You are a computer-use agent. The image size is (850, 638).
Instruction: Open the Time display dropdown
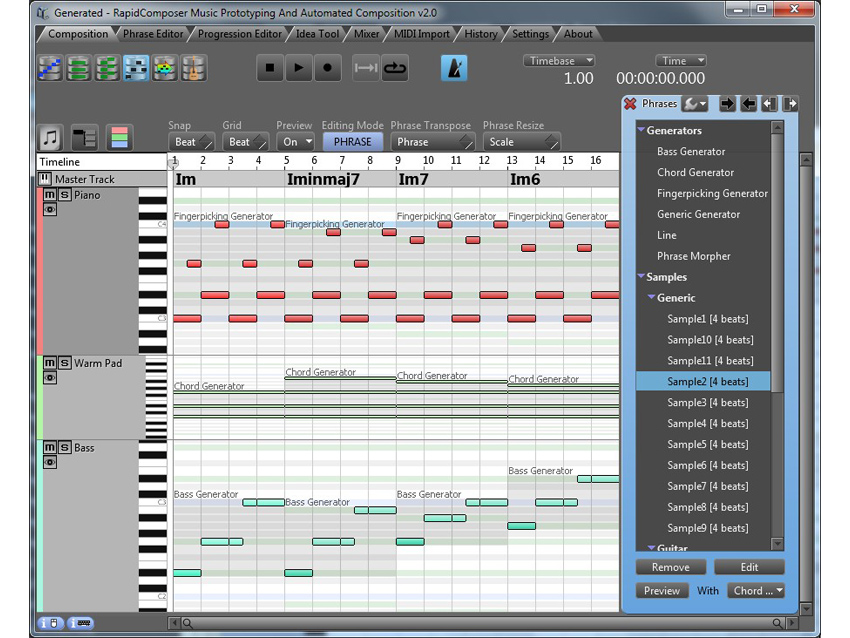[681, 61]
